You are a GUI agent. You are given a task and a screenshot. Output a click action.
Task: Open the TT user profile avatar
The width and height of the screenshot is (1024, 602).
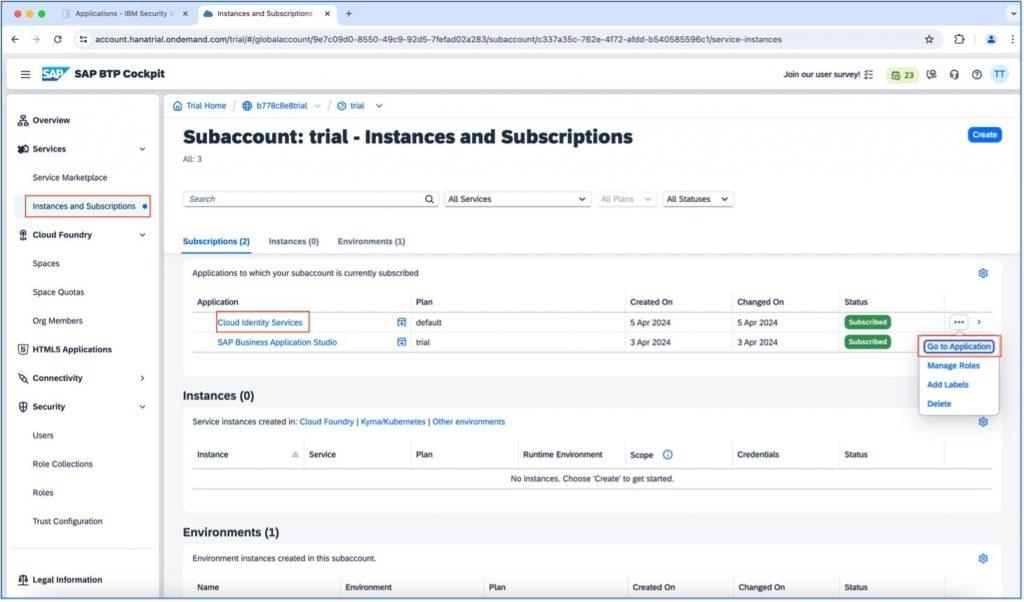click(999, 74)
